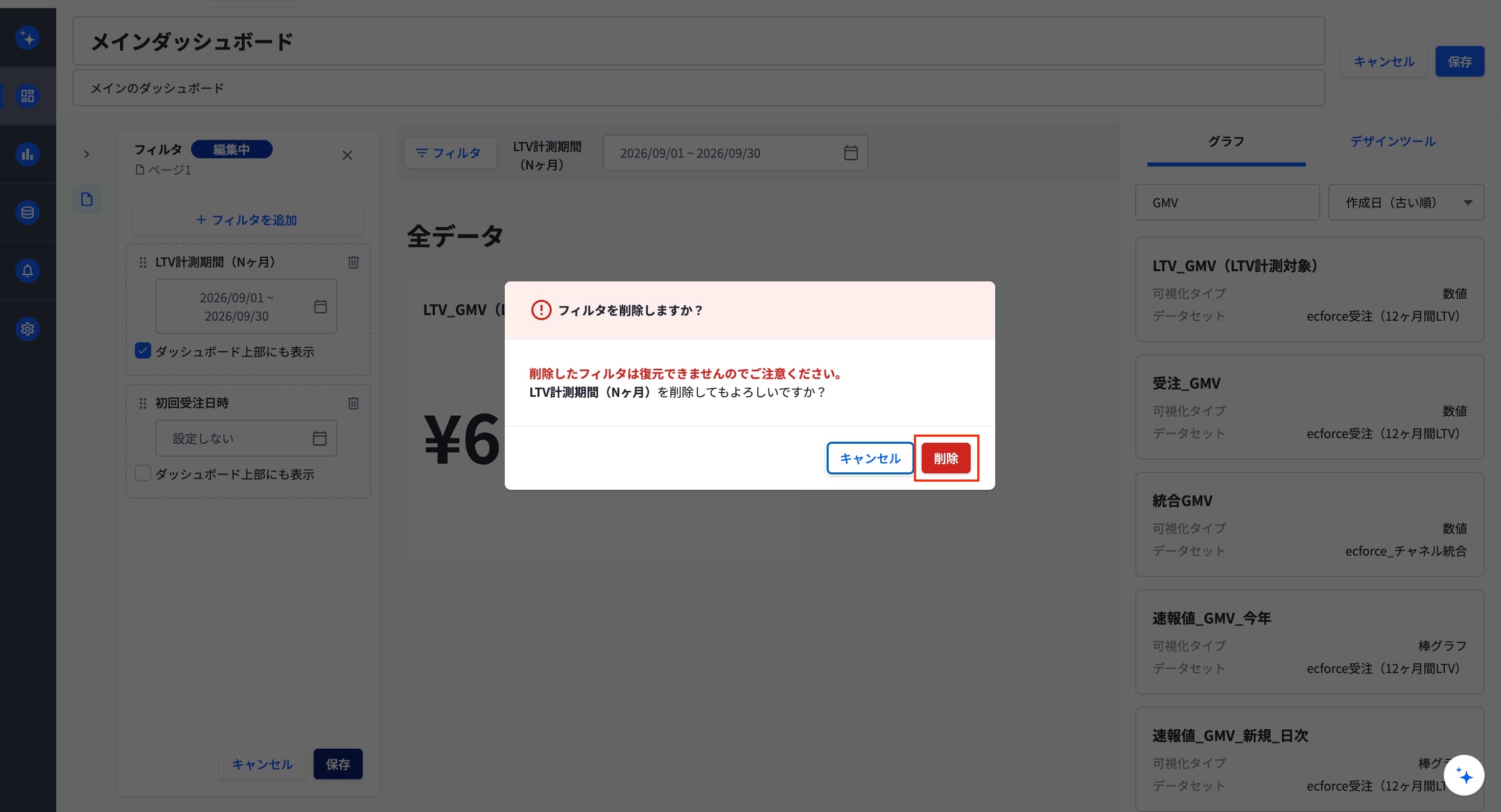Click the floating AI sparkle assistant button

point(1464,775)
